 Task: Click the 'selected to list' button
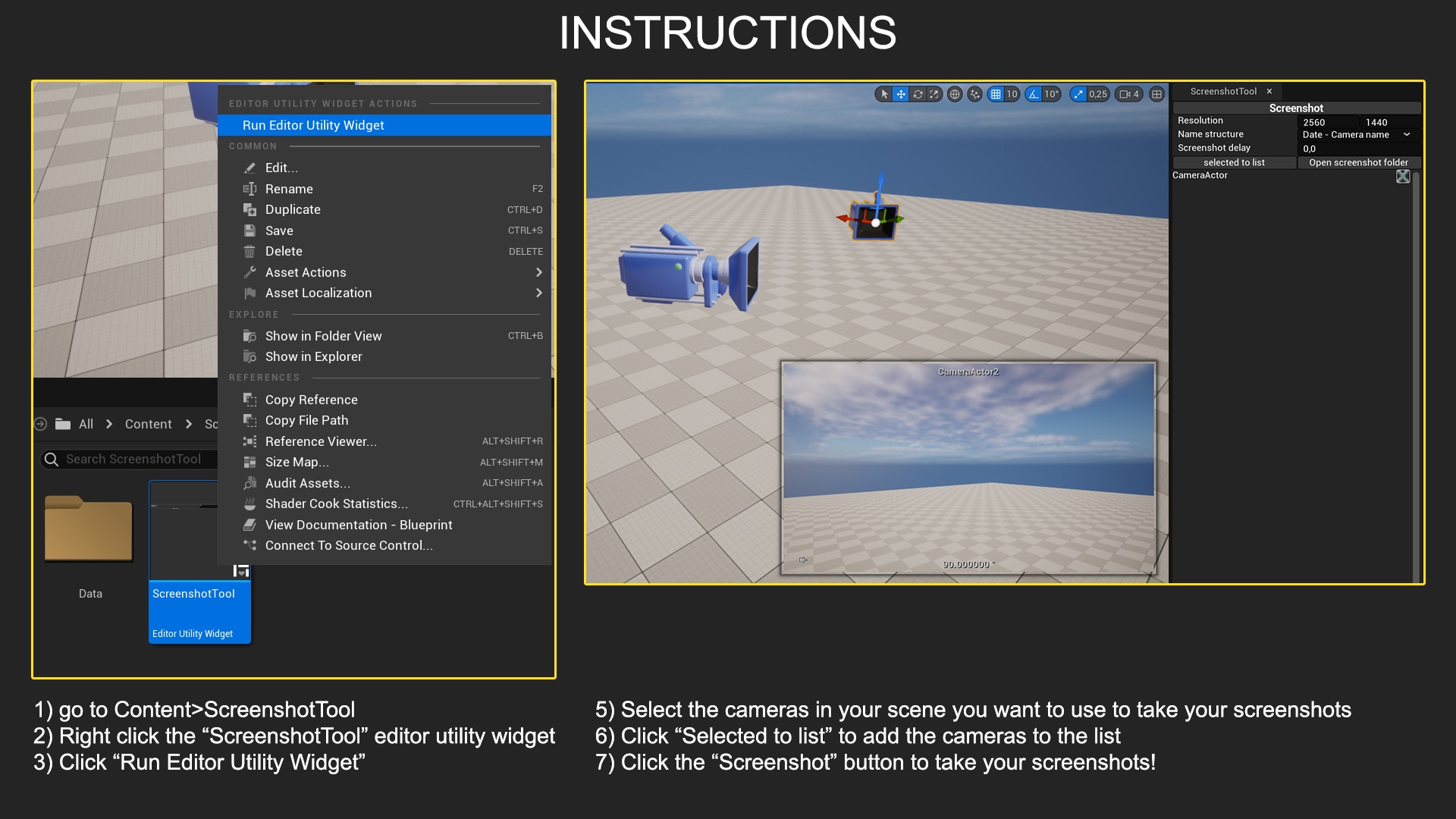pyautogui.click(x=1235, y=162)
